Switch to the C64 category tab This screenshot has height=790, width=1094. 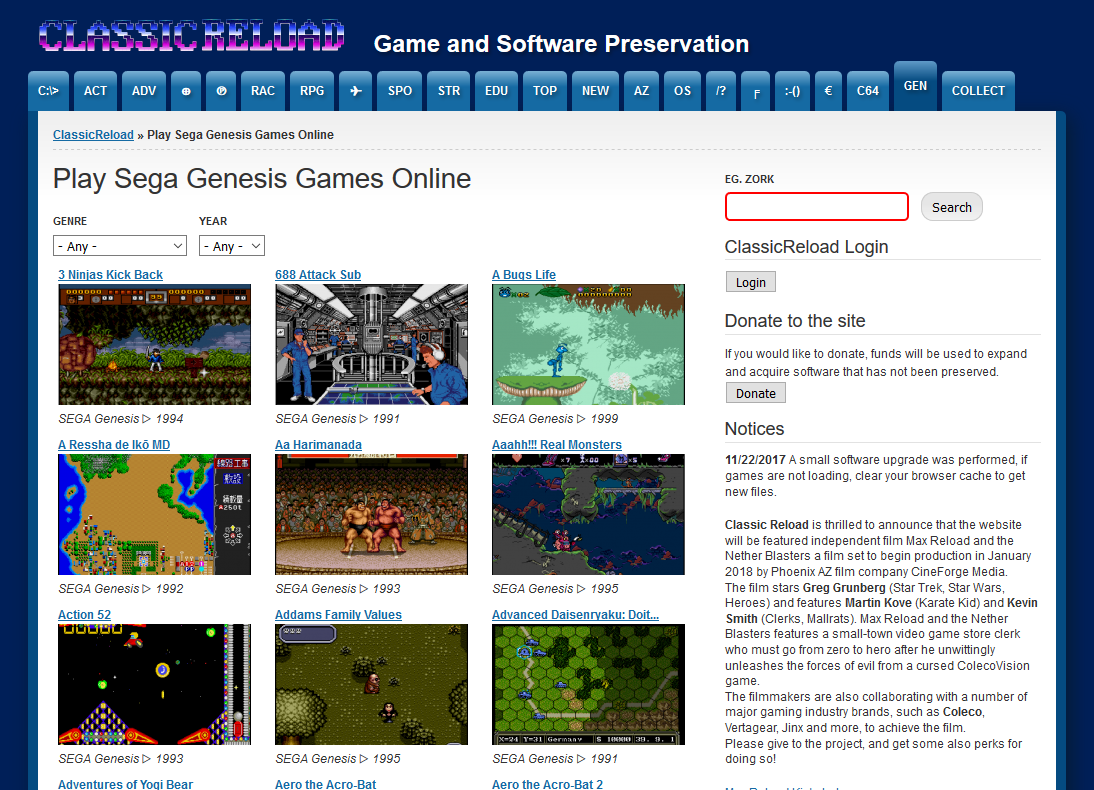coord(867,90)
